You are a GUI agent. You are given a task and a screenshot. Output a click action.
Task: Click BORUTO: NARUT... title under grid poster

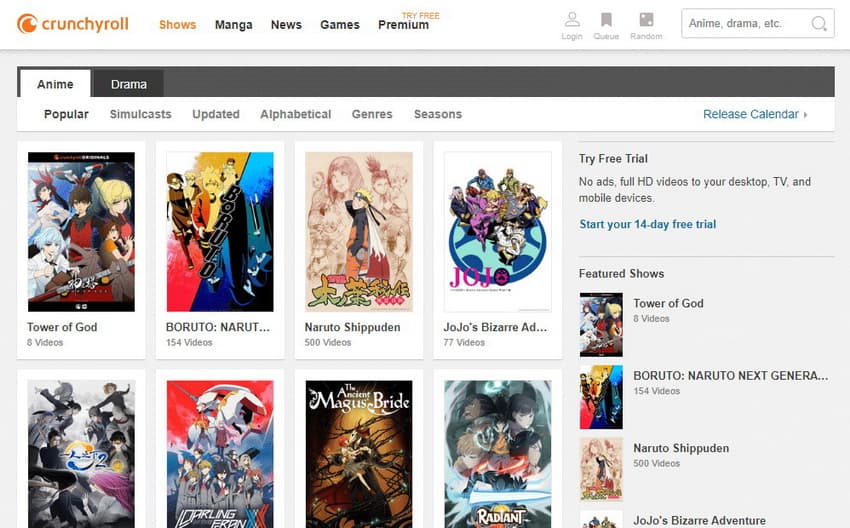217,327
